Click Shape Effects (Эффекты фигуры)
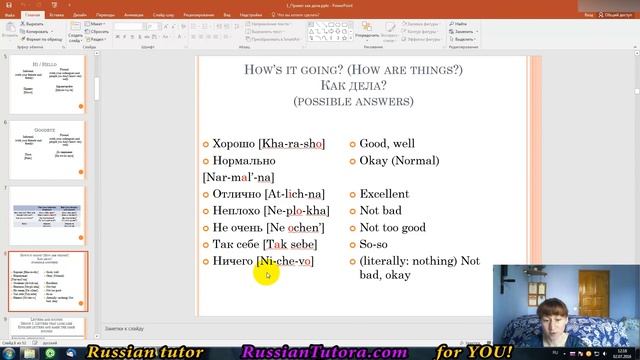This screenshot has width=640, height=360. click(x=421, y=39)
